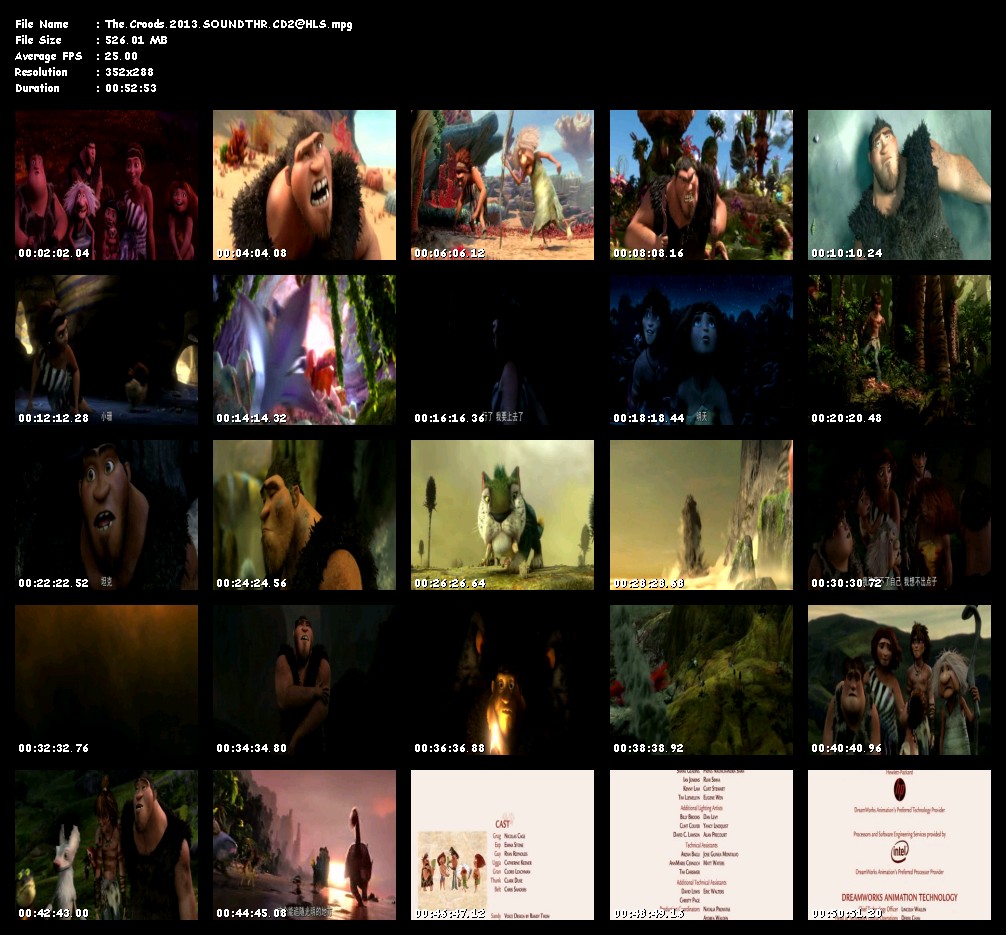
Task: Click the Intel logo credits frame 00:50:51.20
Action: [899, 845]
